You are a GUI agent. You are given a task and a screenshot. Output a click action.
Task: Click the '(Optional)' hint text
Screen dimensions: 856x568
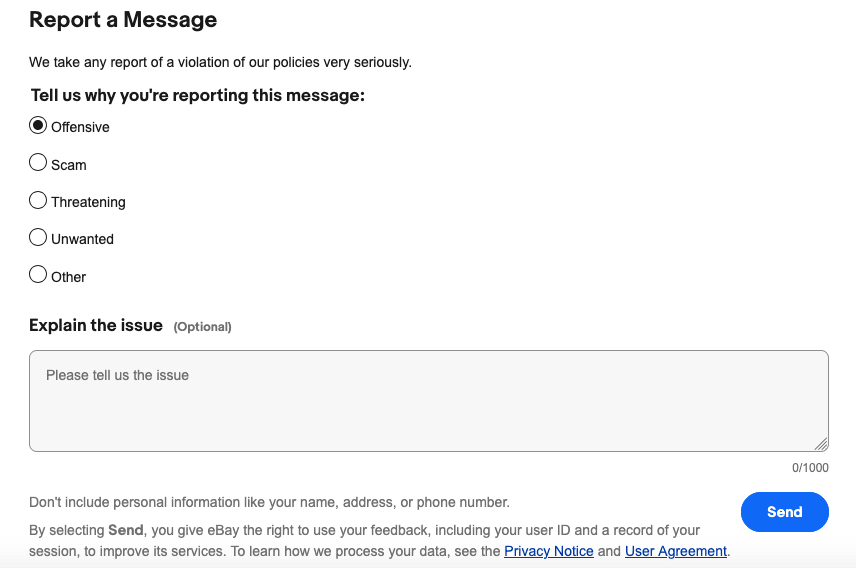pos(203,327)
